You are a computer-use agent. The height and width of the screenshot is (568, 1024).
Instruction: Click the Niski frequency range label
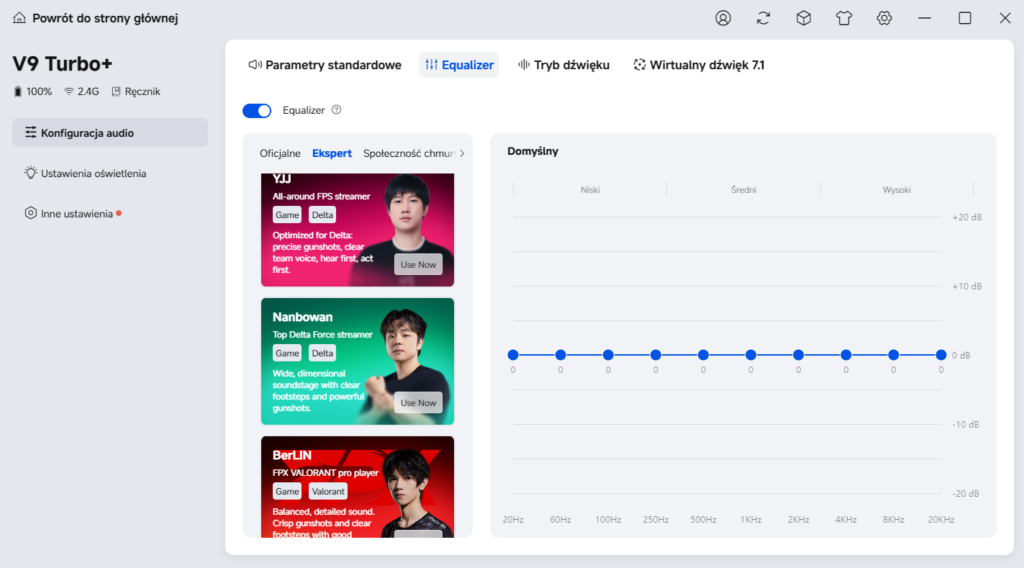(590, 189)
